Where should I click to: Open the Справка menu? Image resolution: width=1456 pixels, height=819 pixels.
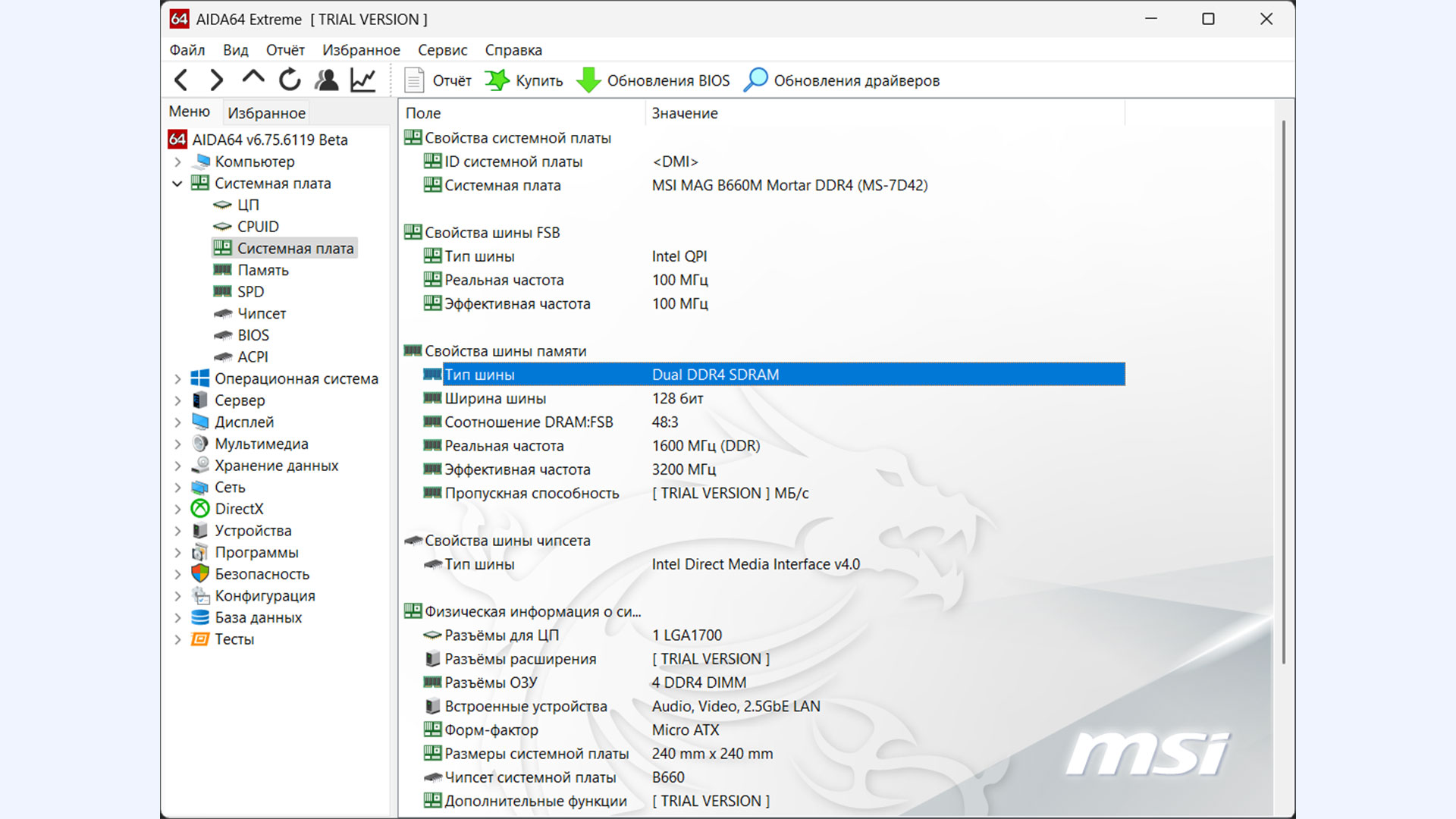[513, 50]
